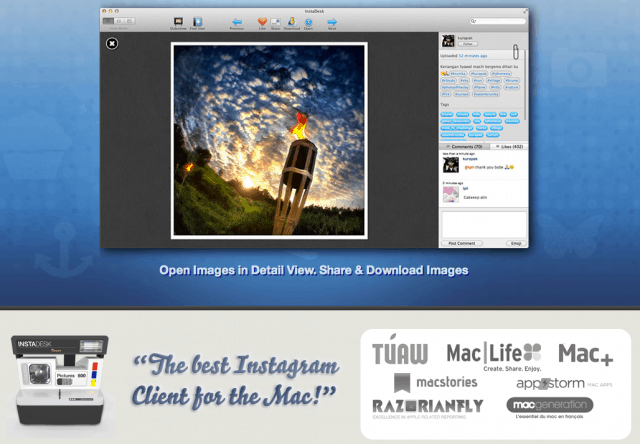Advance with the Next arrow icon
640x444 pixels.
coord(332,21)
